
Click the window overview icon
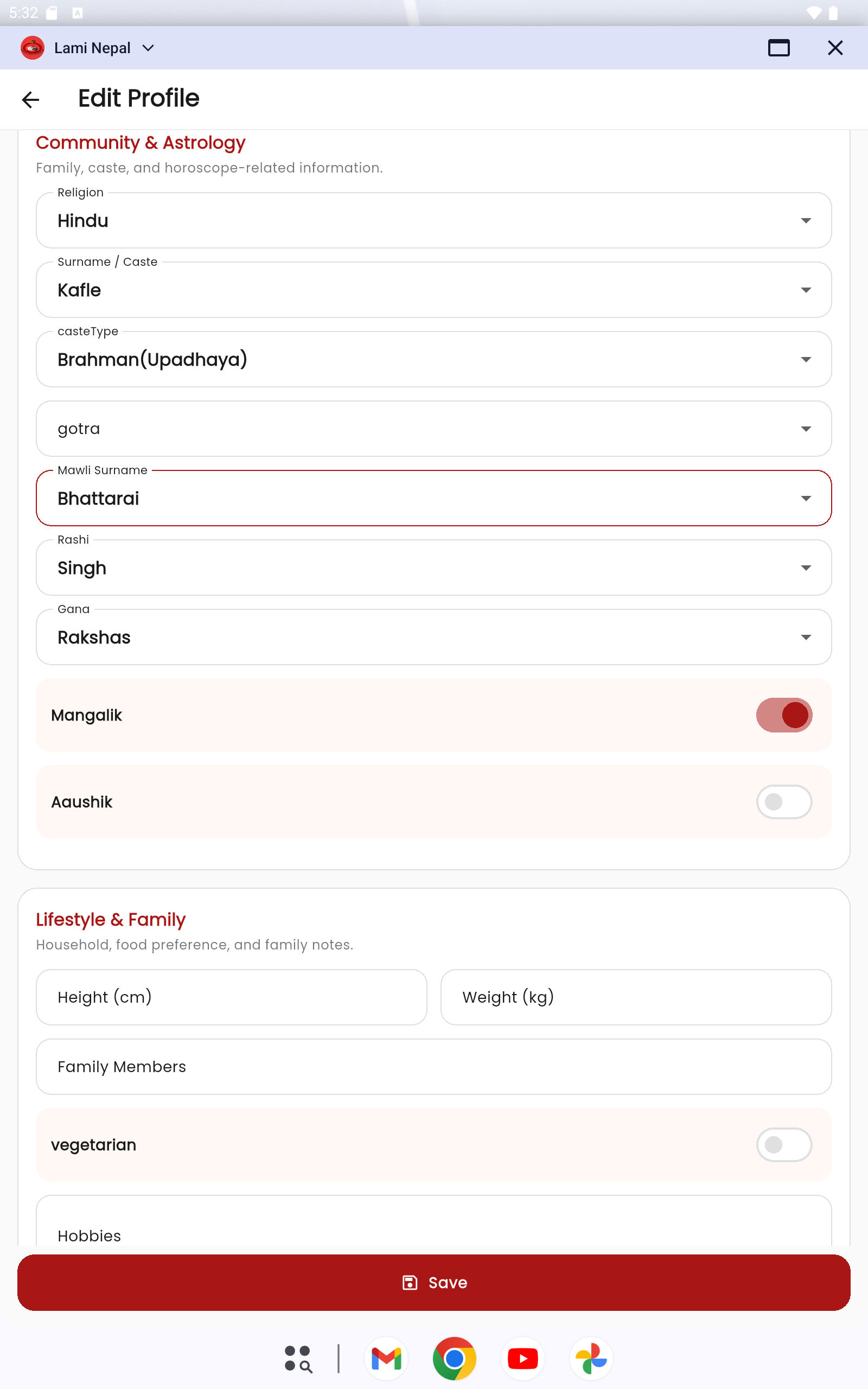(x=778, y=48)
